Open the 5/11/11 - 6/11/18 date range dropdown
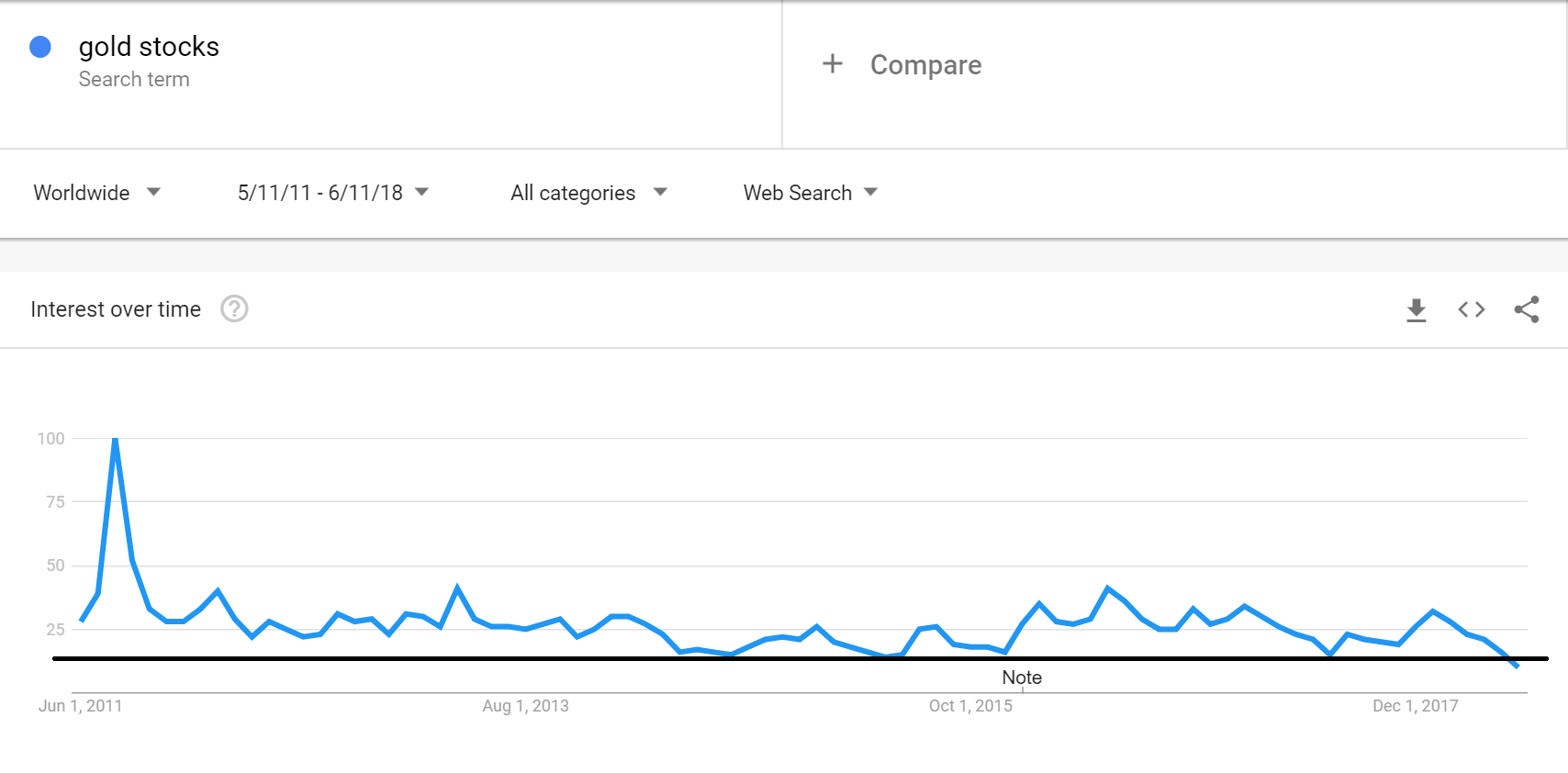Image resolution: width=1568 pixels, height=773 pixels. pyautogui.click(x=333, y=193)
